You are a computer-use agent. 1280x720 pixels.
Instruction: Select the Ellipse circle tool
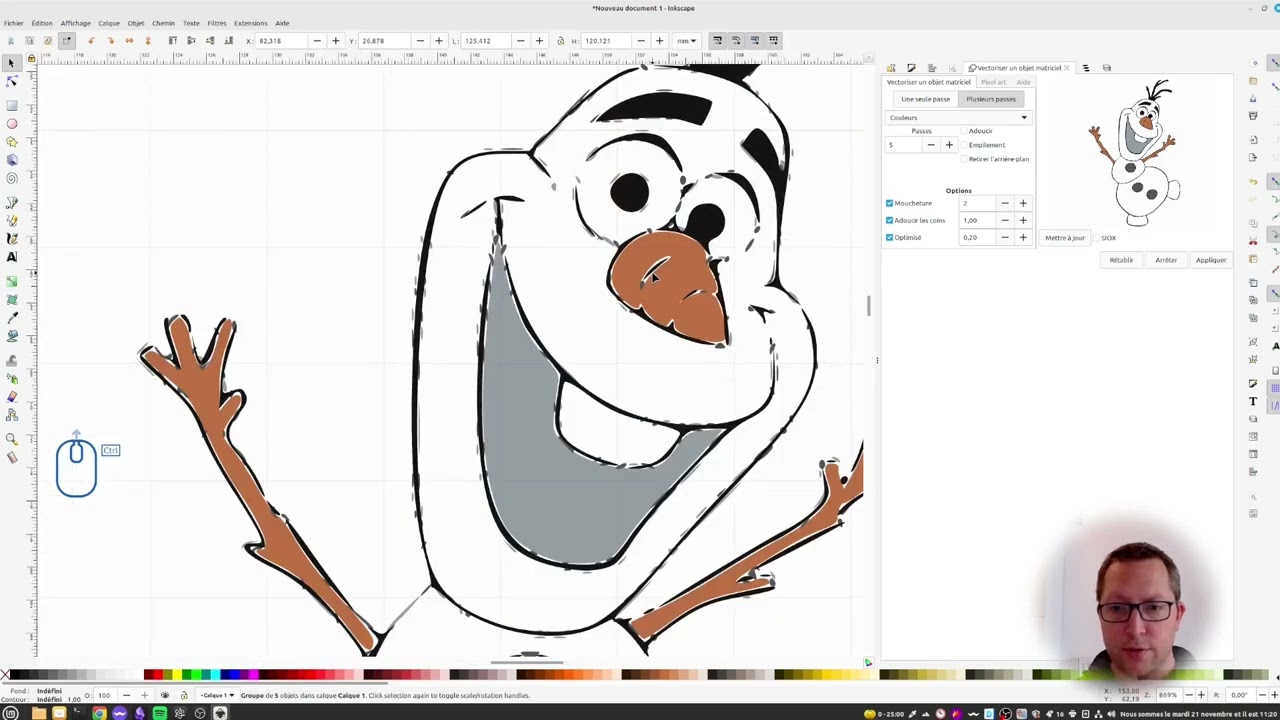click(12, 124)
